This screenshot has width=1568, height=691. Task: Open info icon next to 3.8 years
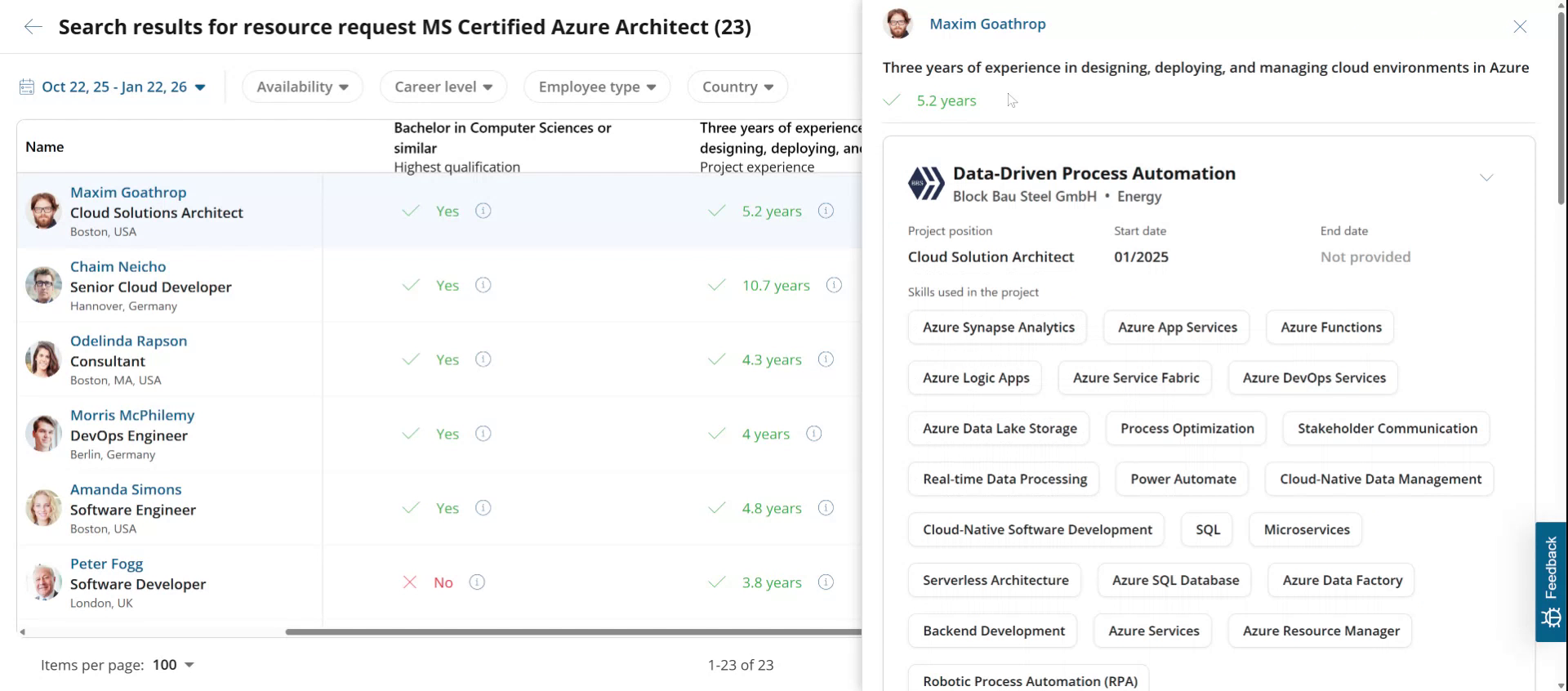(826, 582)
